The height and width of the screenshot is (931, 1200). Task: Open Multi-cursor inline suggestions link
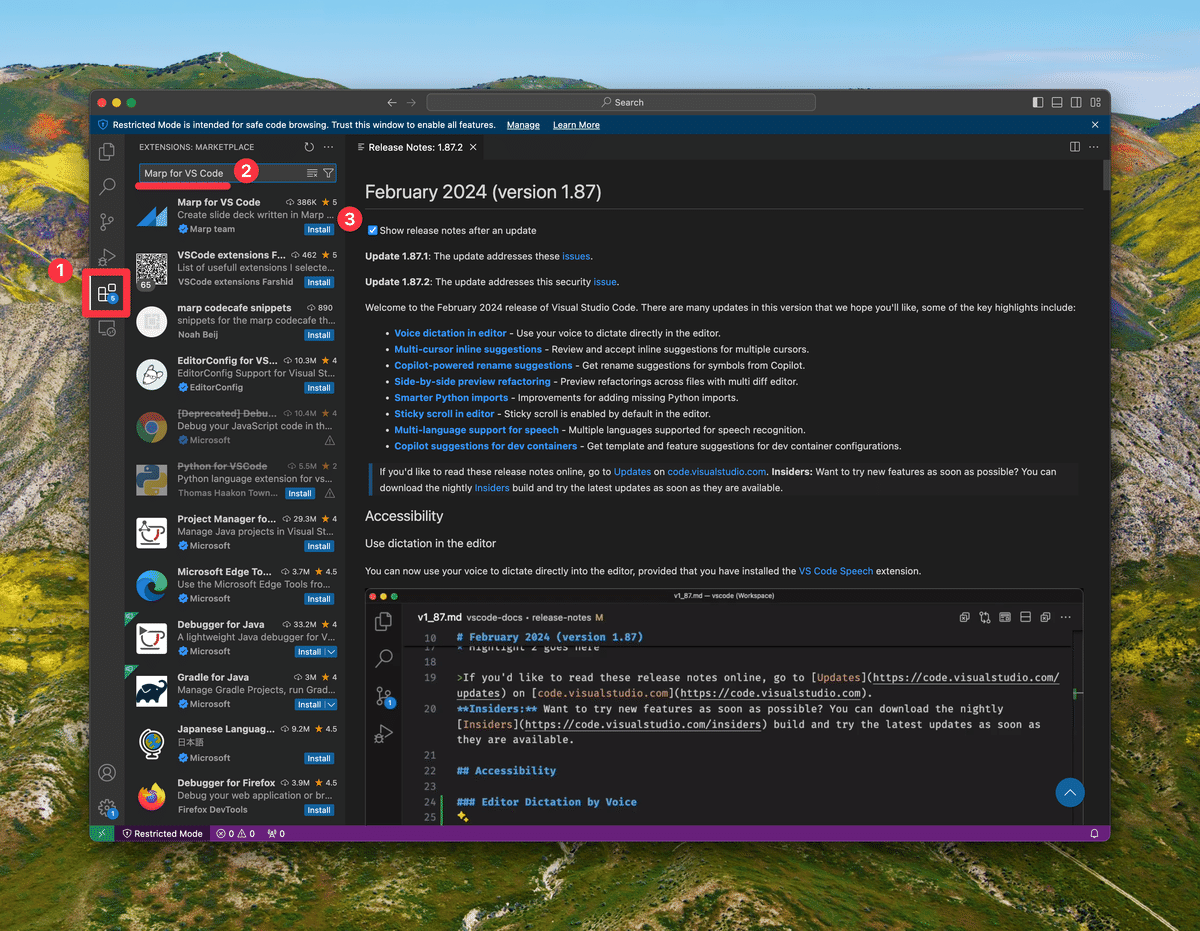coord(468,349)
